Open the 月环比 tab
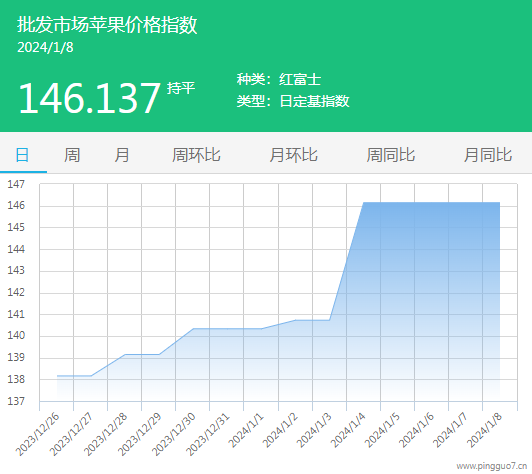Viewport: 532px width, 474px height. (293, 155)
